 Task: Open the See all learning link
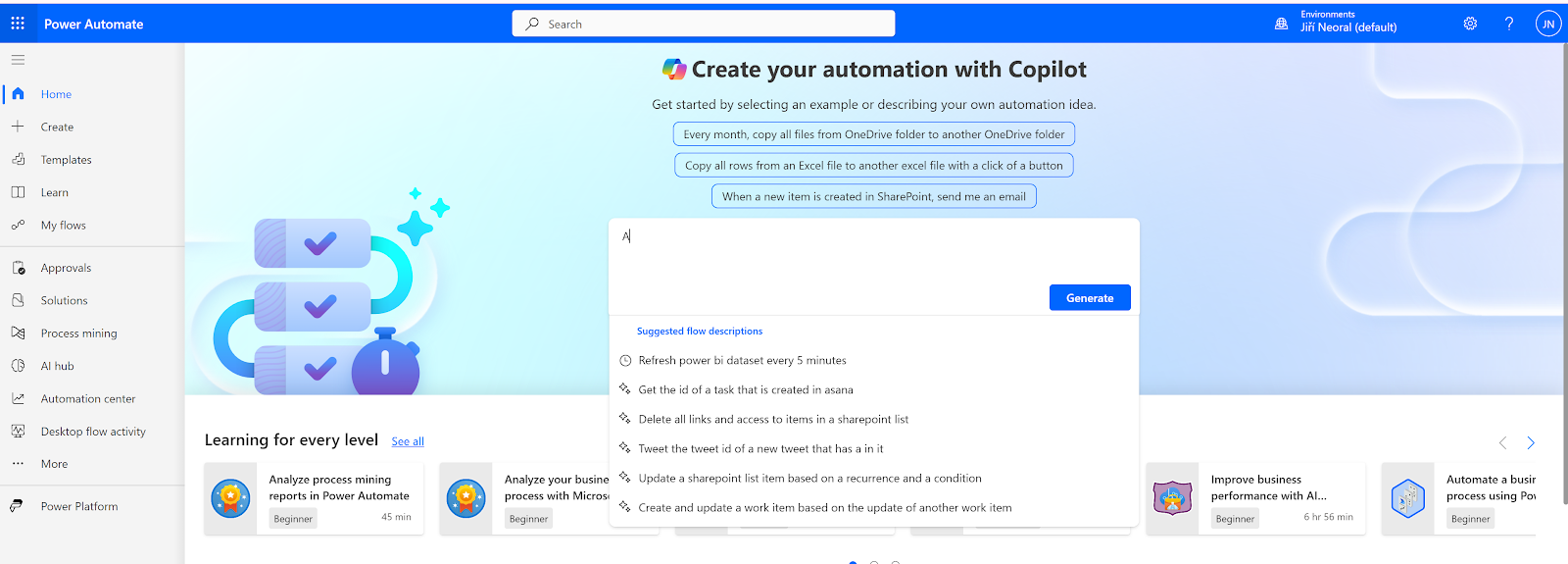408,441
